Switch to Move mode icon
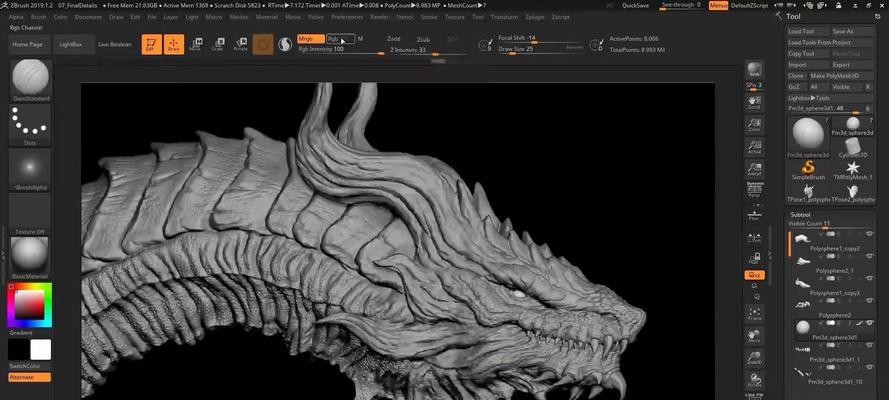Screen dimensions: 889x400 196,44
